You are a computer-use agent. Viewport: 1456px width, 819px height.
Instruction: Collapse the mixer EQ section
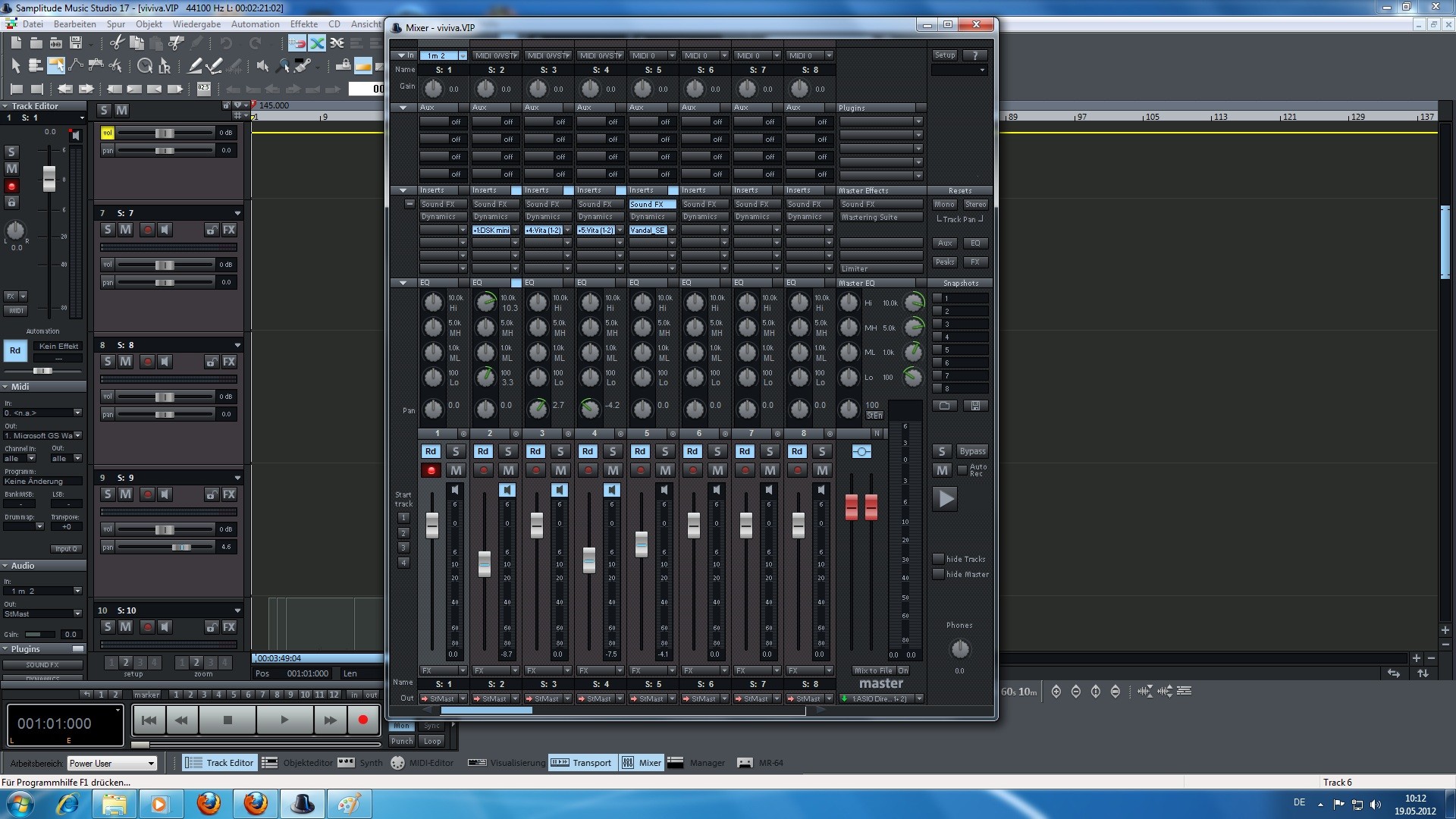[x=403, y=283]
